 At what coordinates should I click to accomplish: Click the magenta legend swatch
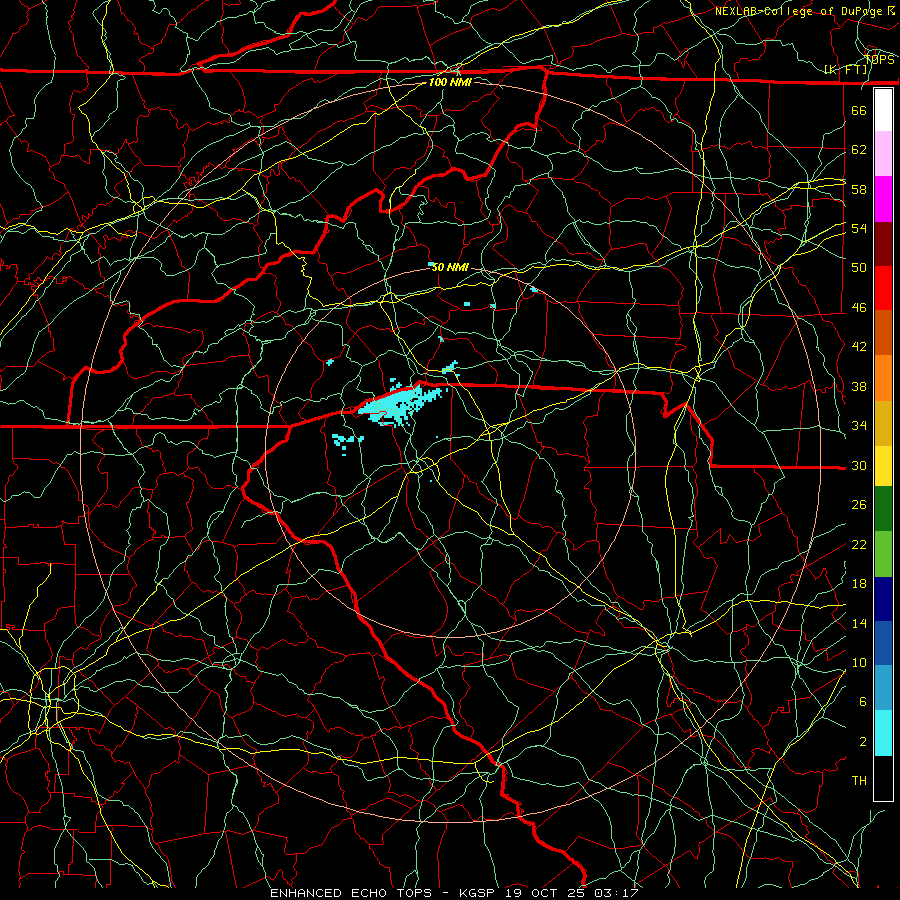click(x=883, y=199)
